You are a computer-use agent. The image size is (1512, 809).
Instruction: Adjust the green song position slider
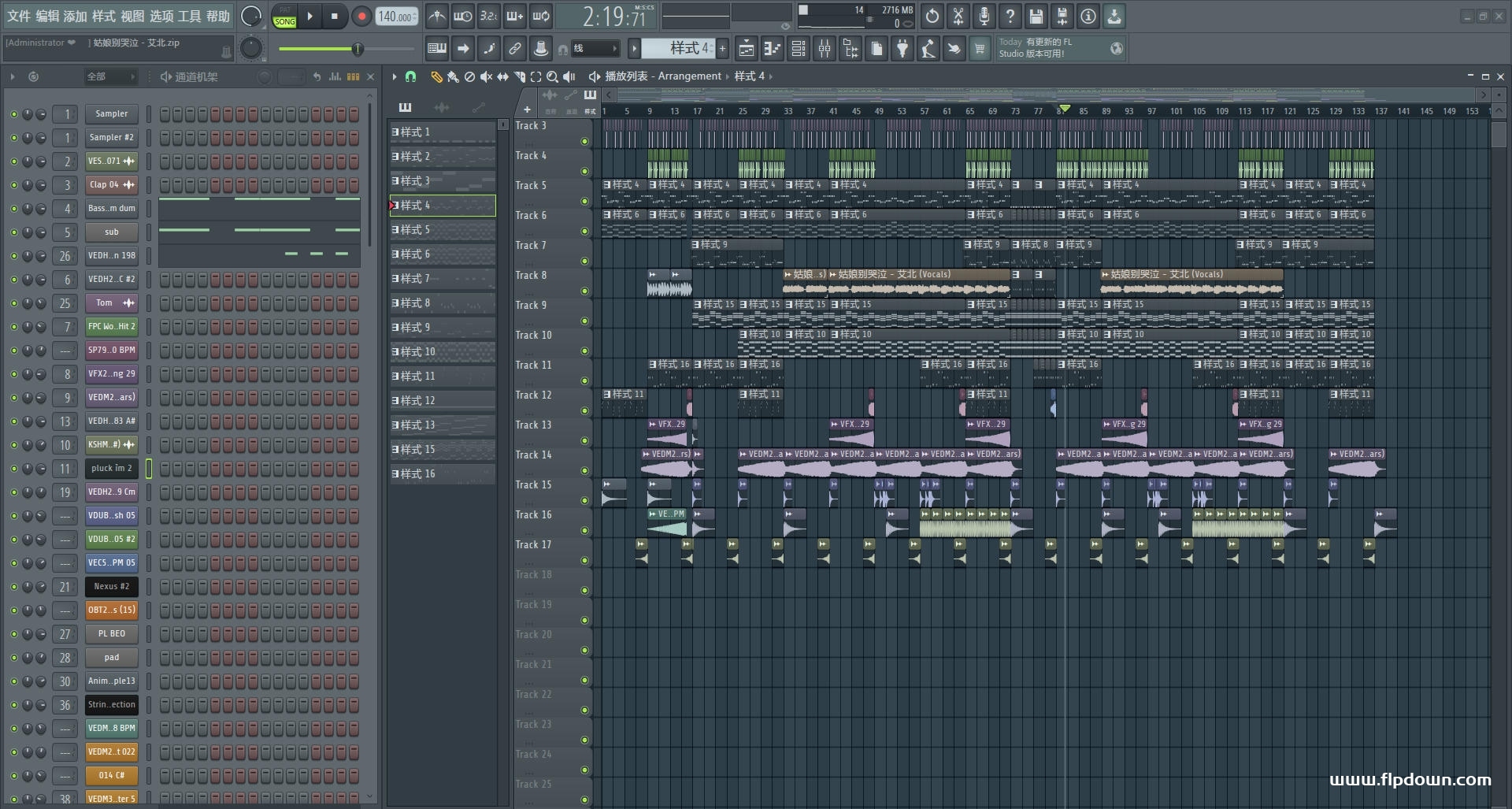(357, 50)
